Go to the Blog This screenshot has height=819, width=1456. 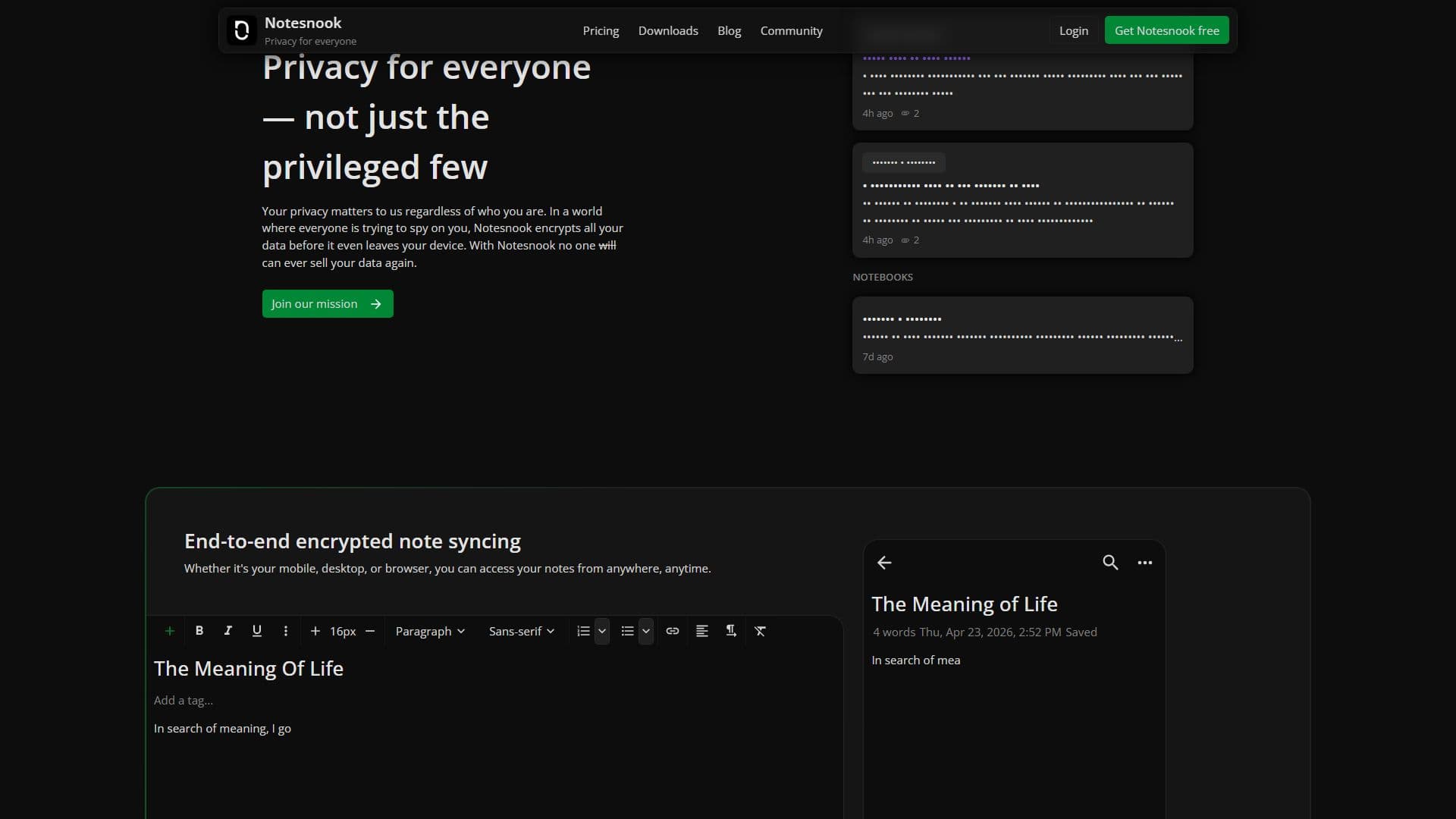729,30
